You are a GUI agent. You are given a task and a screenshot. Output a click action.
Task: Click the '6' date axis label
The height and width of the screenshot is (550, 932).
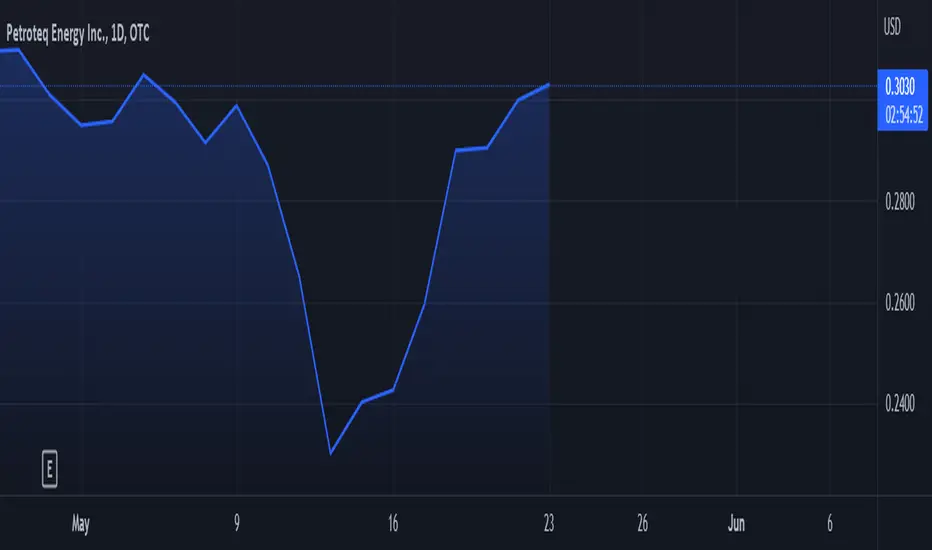[x=830, y=523]
